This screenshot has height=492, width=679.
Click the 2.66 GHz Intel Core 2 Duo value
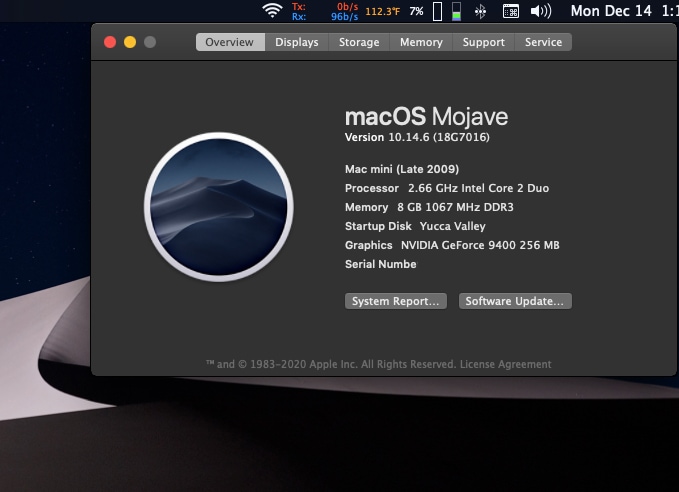(478, 188)
